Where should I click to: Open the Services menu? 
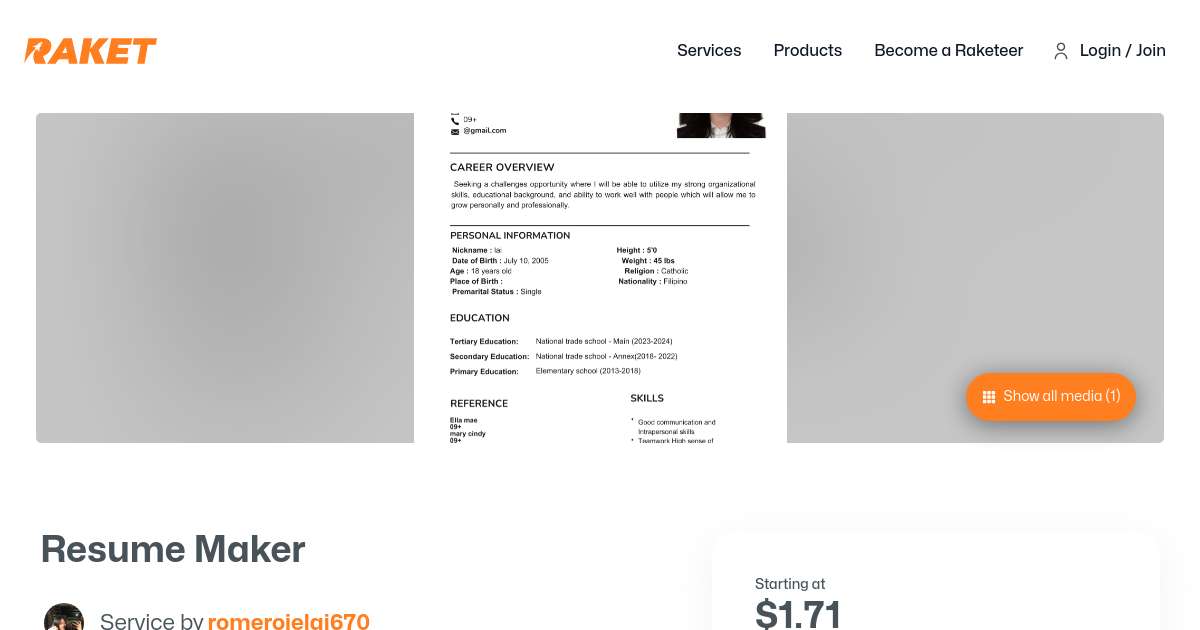tap(709, 51)
